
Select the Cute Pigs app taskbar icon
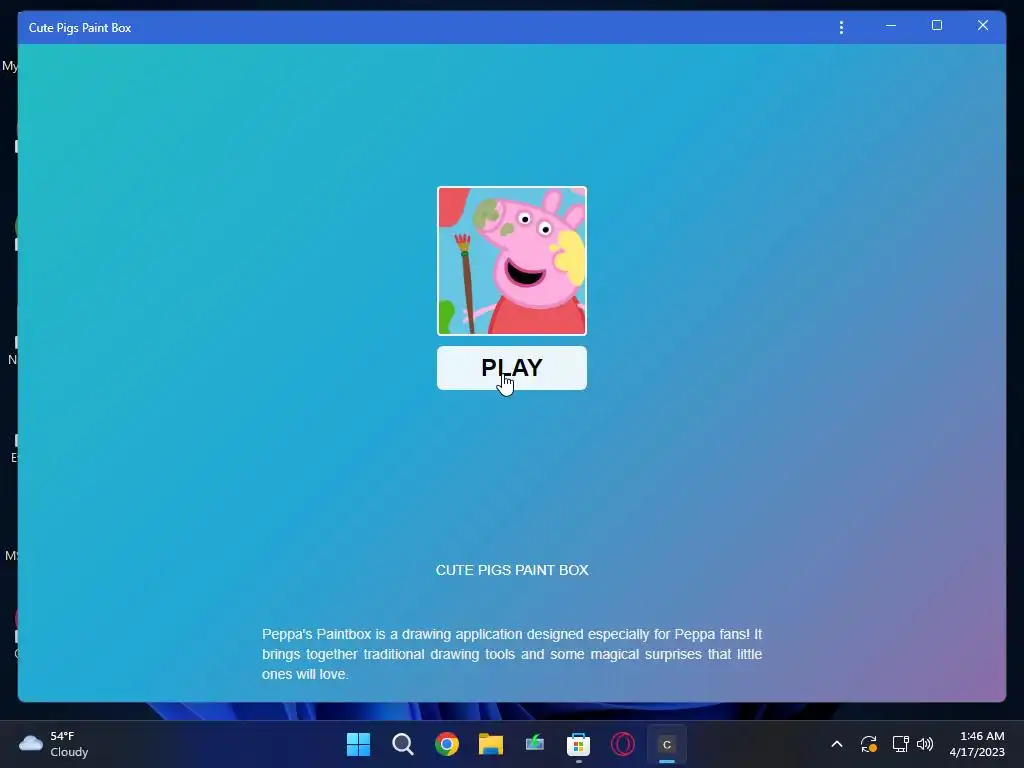pyautogui.click(x=666, y=744)
